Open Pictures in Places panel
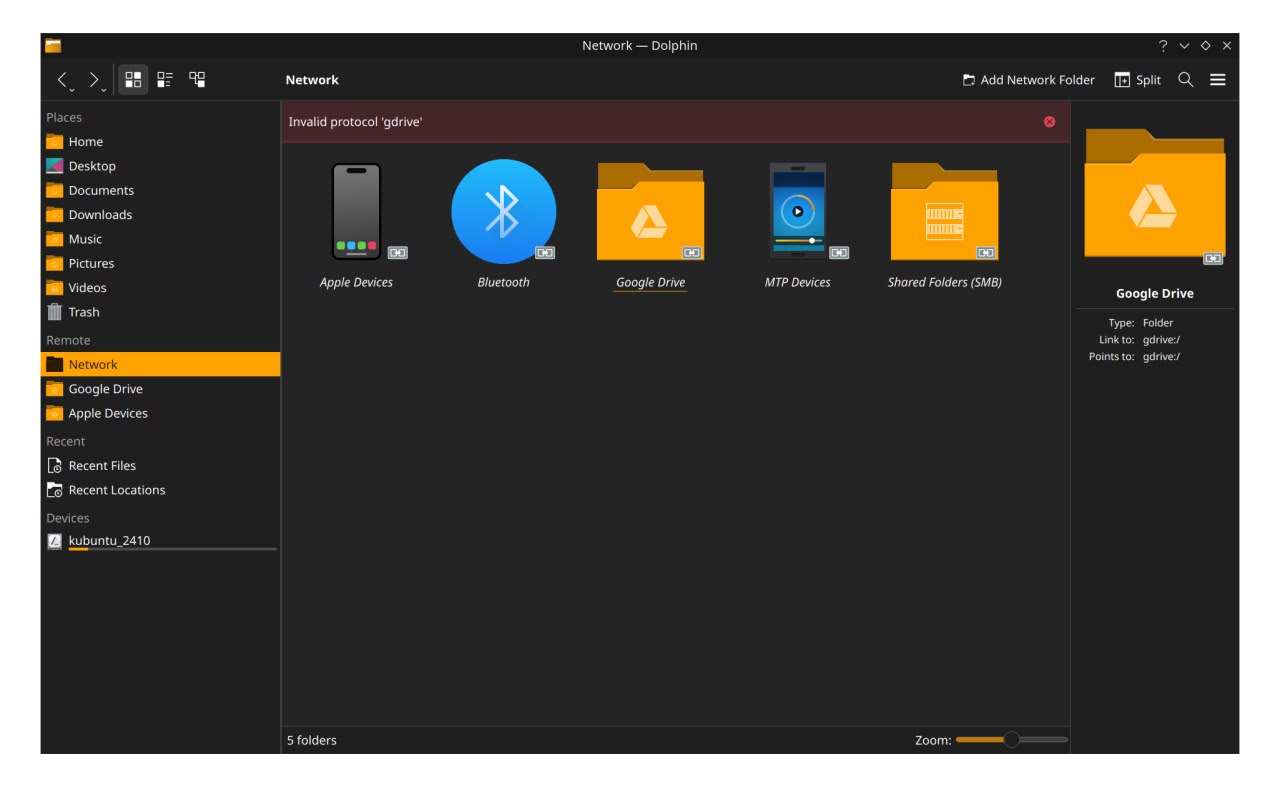The height and width of the screenshot is (802, 1280). [x=160, y=263]
